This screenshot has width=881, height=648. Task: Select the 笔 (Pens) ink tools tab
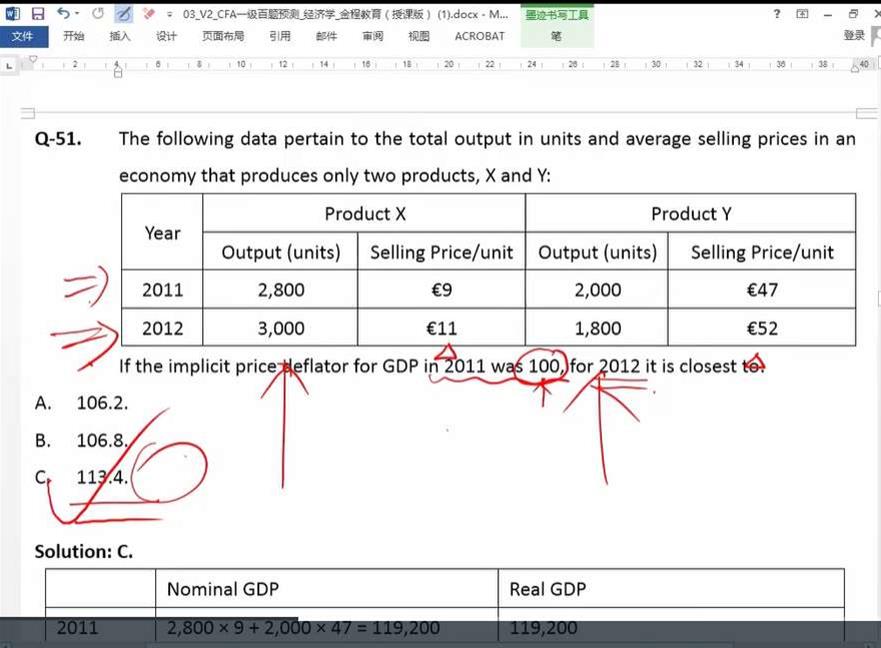click(x=556, y=36)
